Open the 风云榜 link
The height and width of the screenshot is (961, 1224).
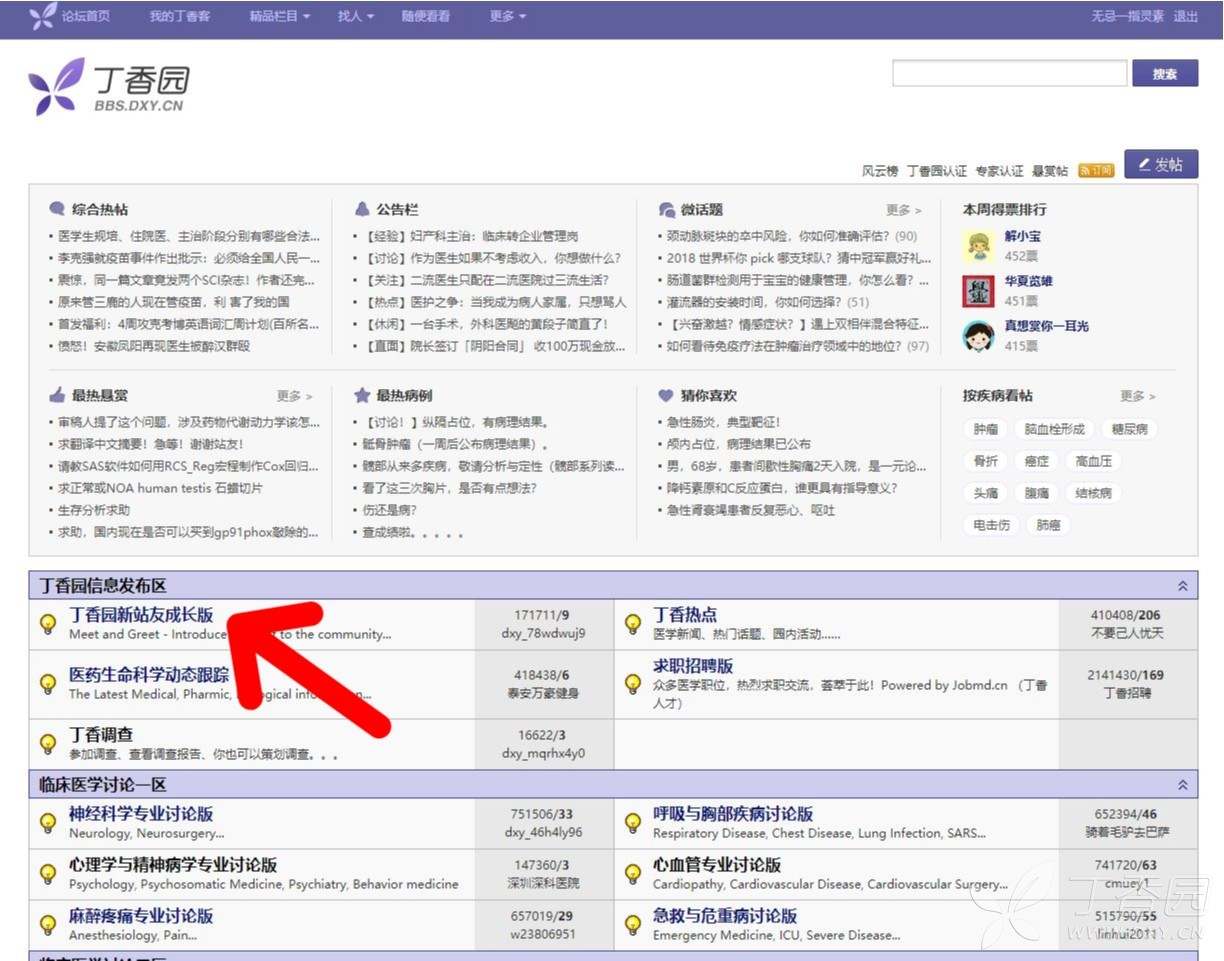point(880,171)
